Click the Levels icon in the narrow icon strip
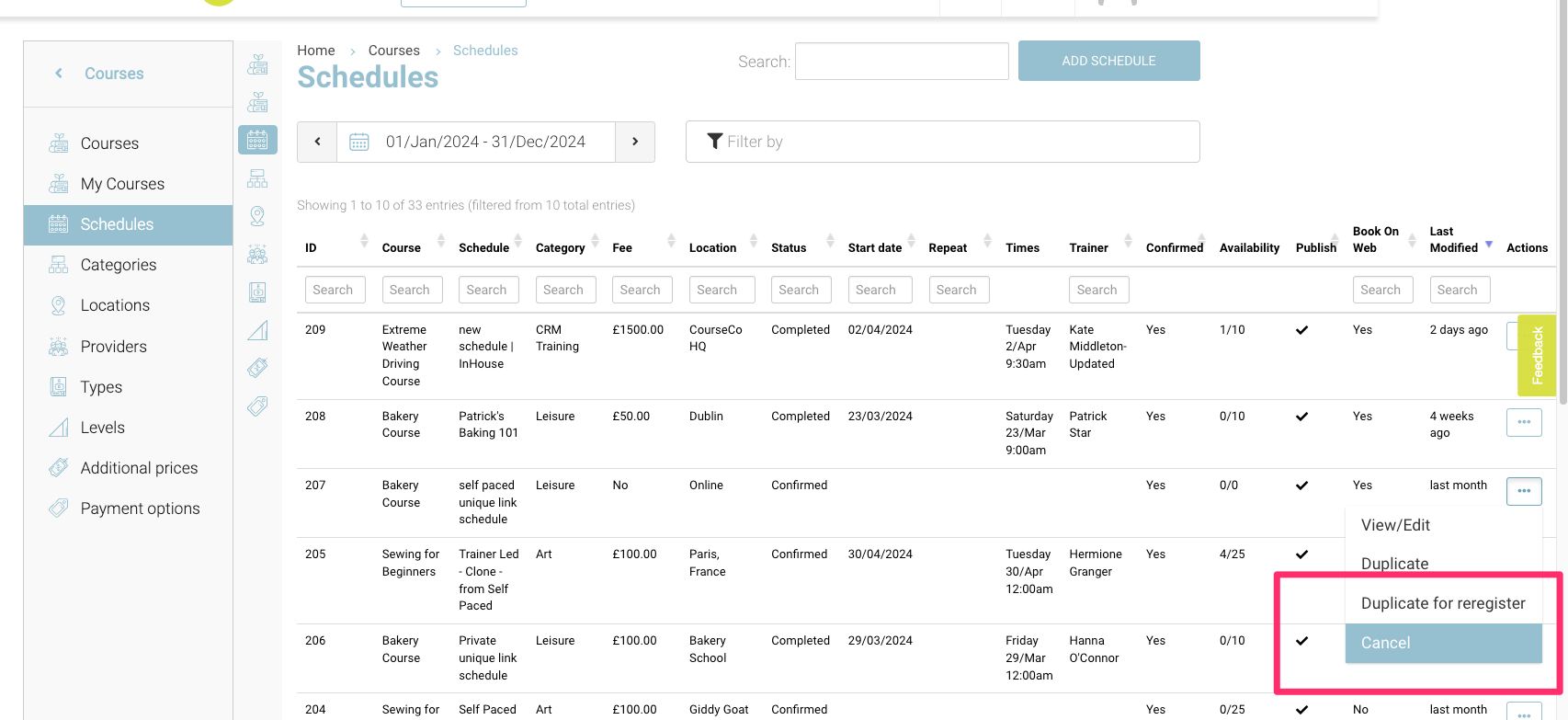The image size is (1568, 720). click(257, 330)
